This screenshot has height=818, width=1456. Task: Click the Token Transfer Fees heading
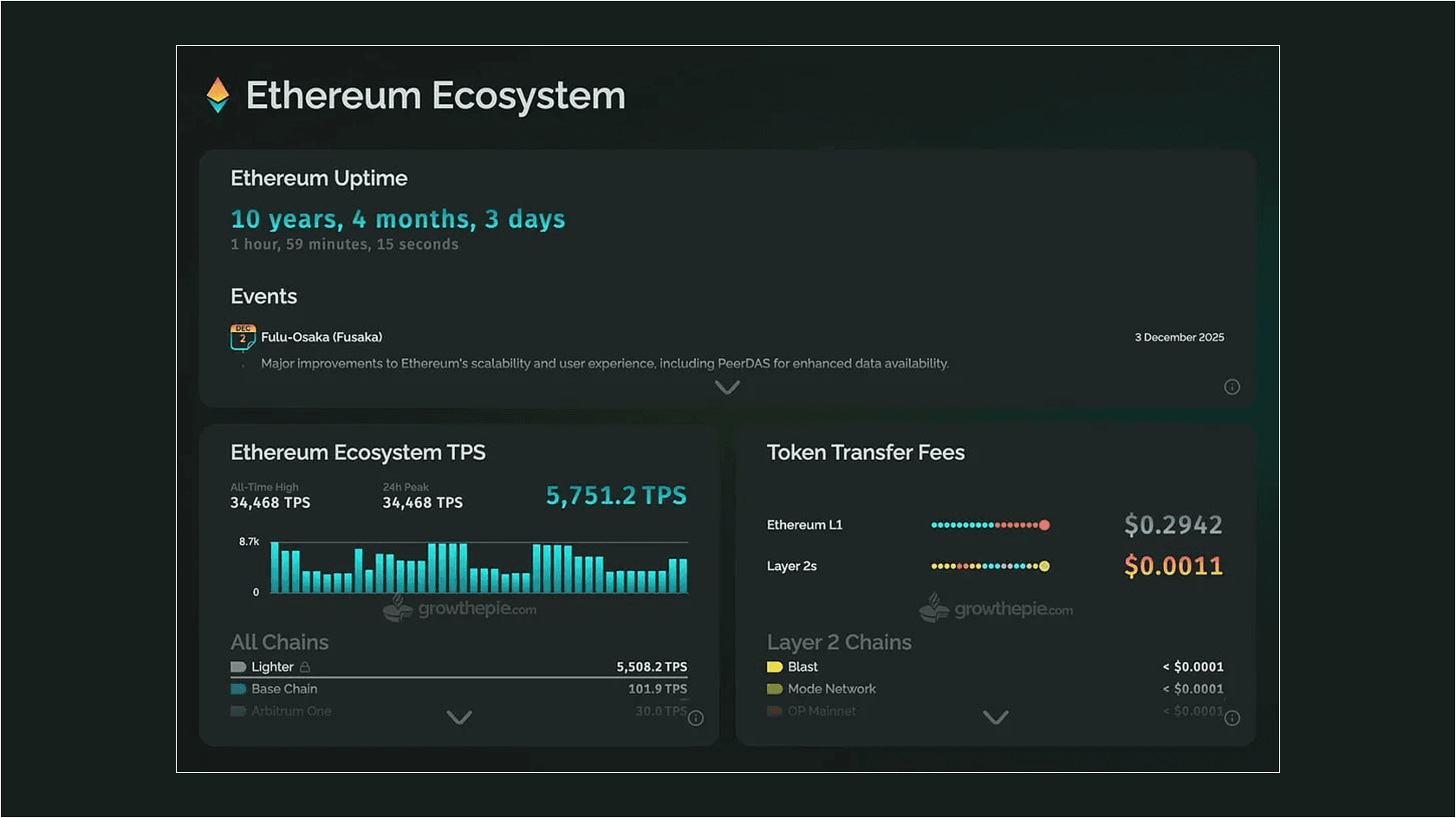pos(866,452)
